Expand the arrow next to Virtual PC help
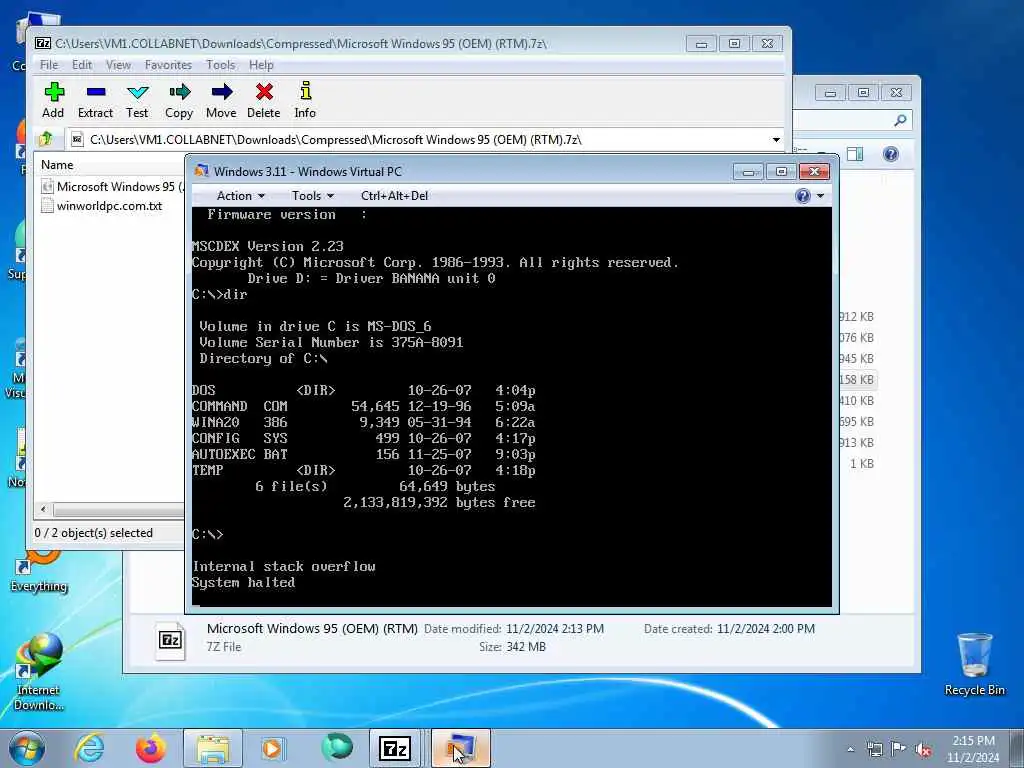Viewport: 1024px width, 768px height. click(820, 196)
